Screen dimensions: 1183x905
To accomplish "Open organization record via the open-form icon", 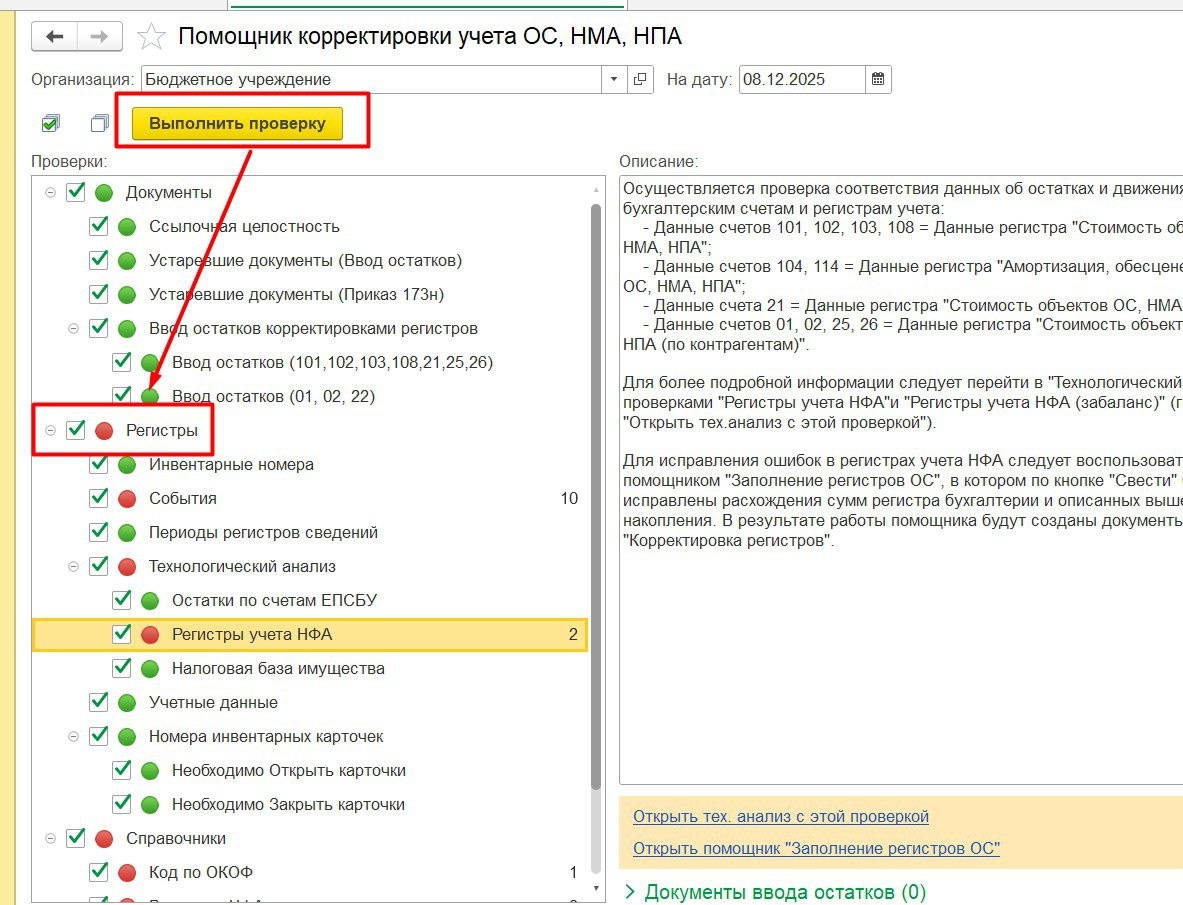I will tap(640, 79).
